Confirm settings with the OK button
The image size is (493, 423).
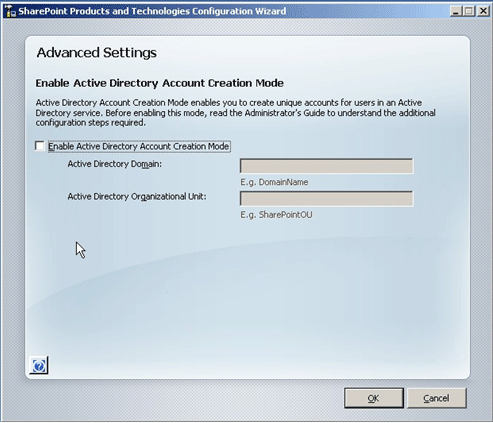pyautogui.click(x=374, y=398)
